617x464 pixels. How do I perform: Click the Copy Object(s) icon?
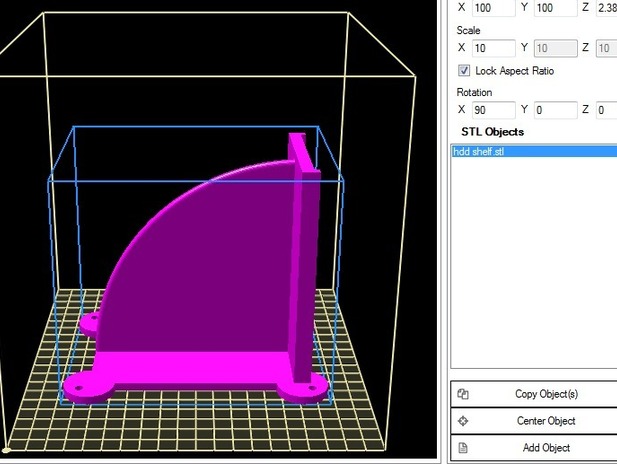[463, 394]
